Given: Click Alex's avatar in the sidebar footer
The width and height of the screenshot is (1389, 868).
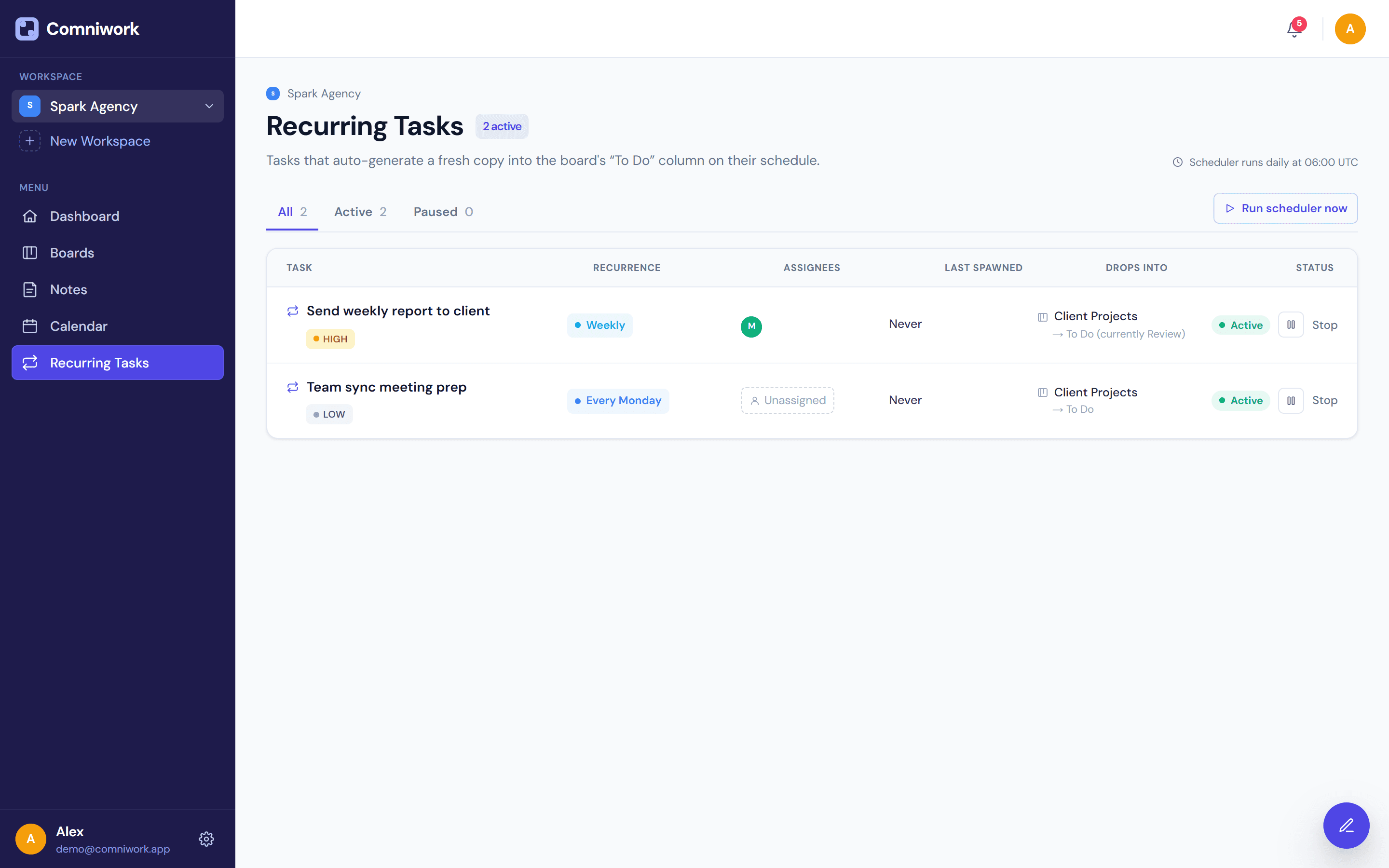Looking at the screenshot, I should [31, 839].
